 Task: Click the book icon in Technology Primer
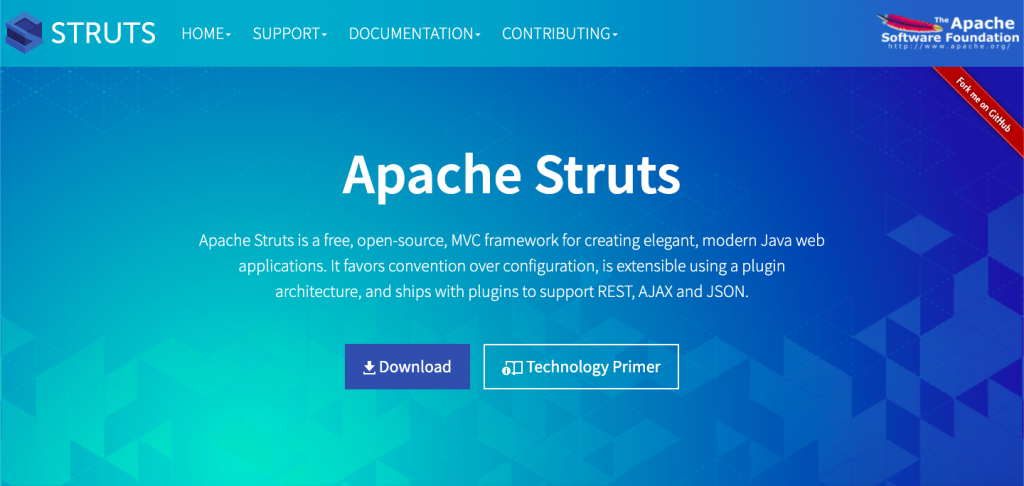pyautogui.click(x=513, y=368)
